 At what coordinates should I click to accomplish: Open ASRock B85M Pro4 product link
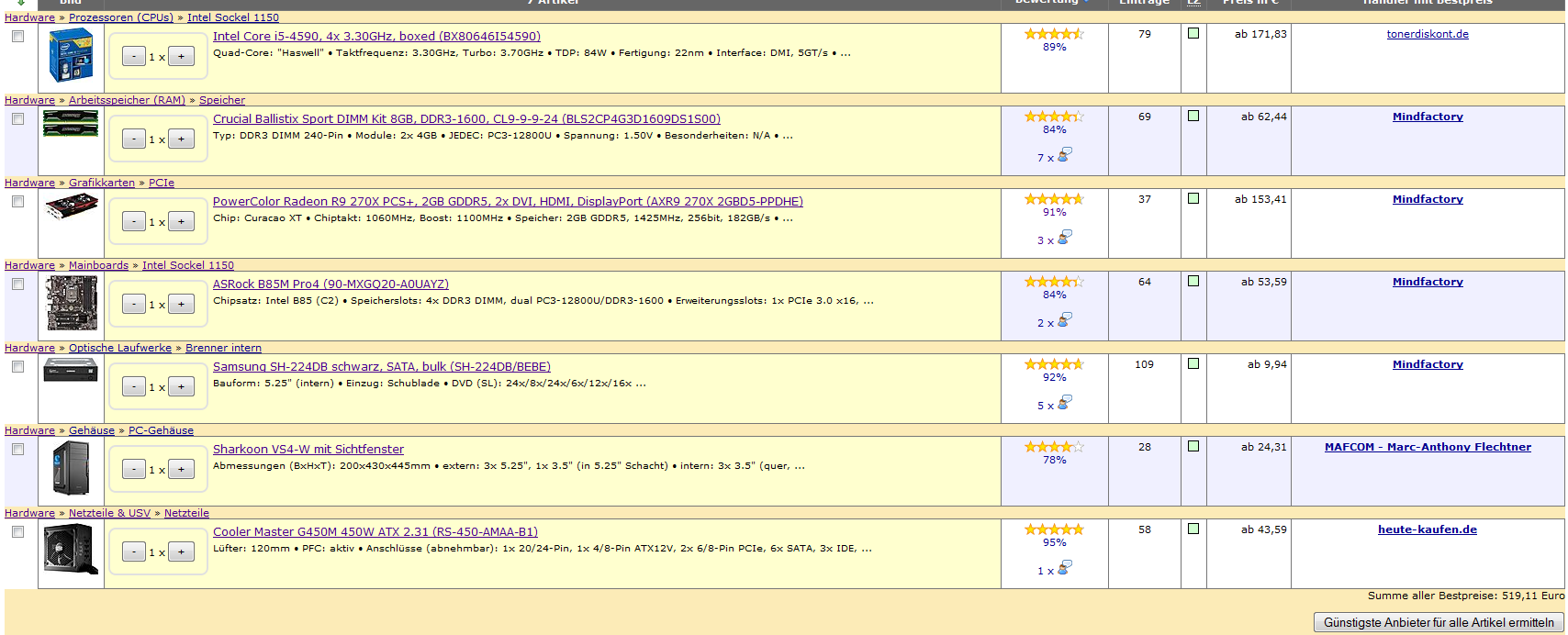[330, 284]
